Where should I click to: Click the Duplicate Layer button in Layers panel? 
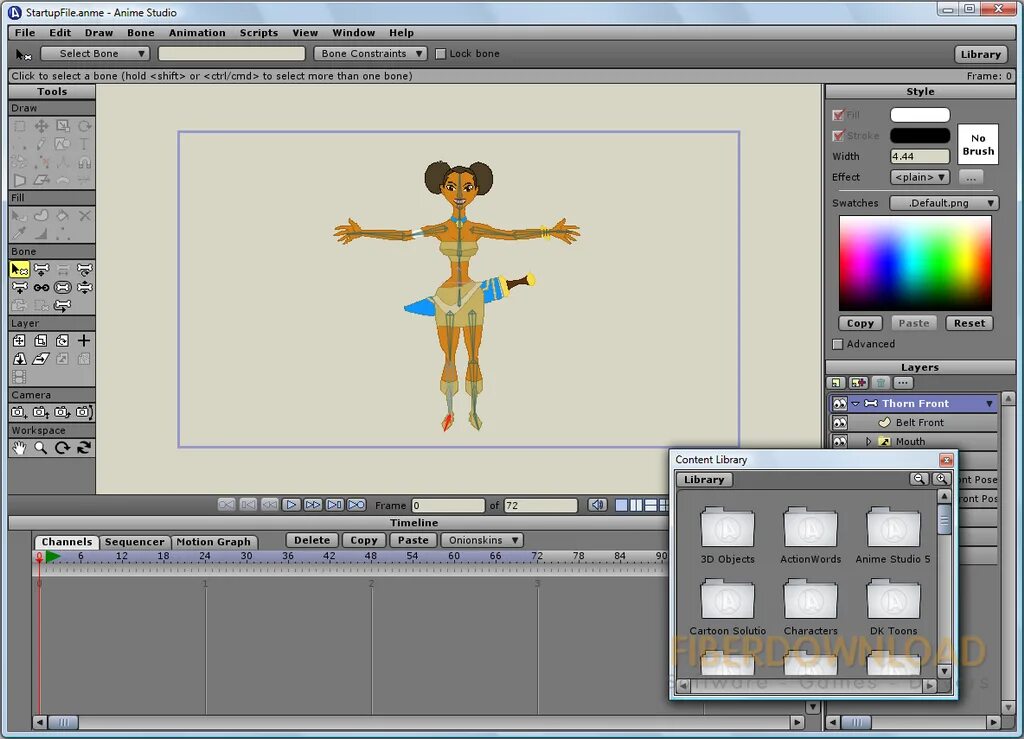[858, 383]
